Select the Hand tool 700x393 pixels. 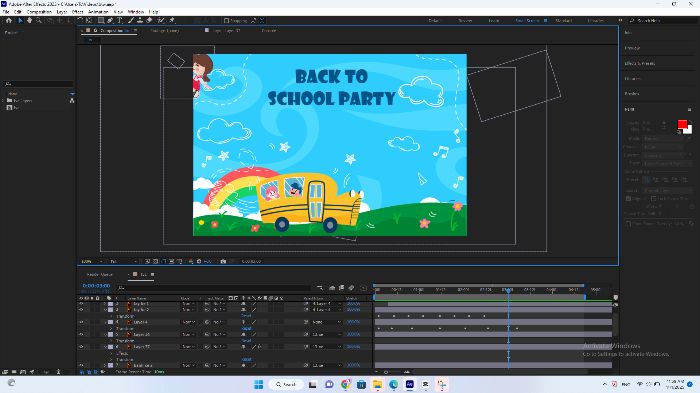(x=29, y=21)
